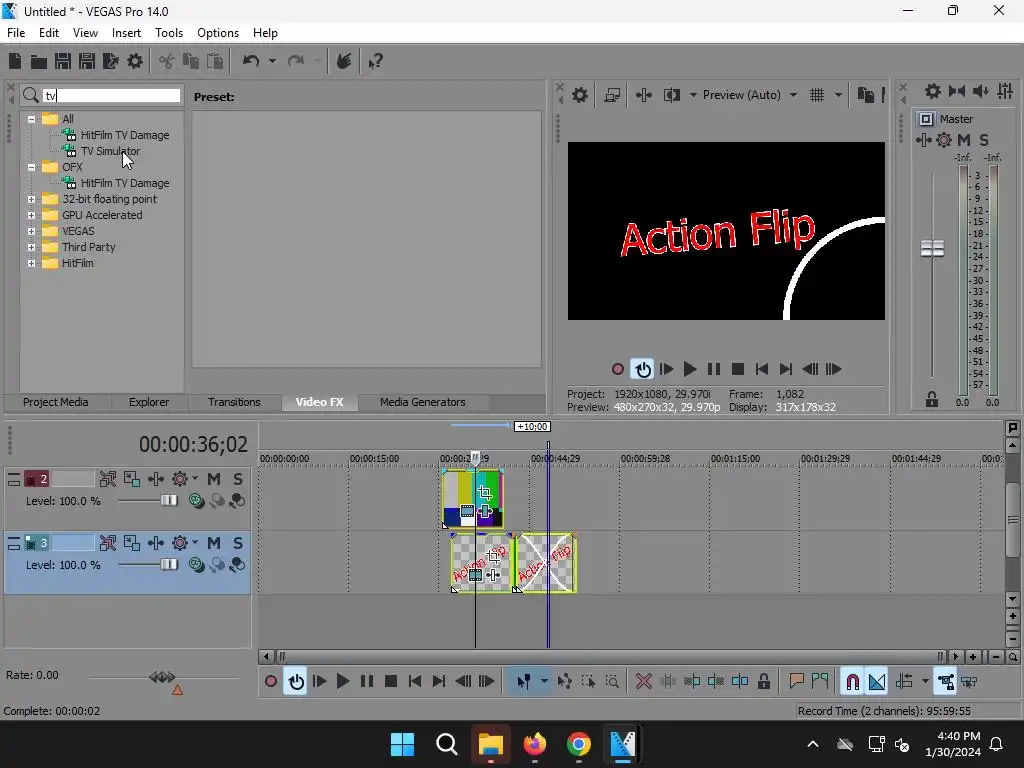Mute video track 3
The image size is (1024, 768).
click(214, 543)
